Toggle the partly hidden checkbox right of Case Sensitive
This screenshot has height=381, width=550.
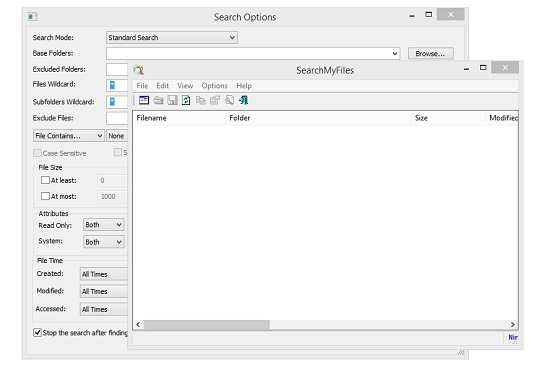pyautogui.click(x=118, y=152)
